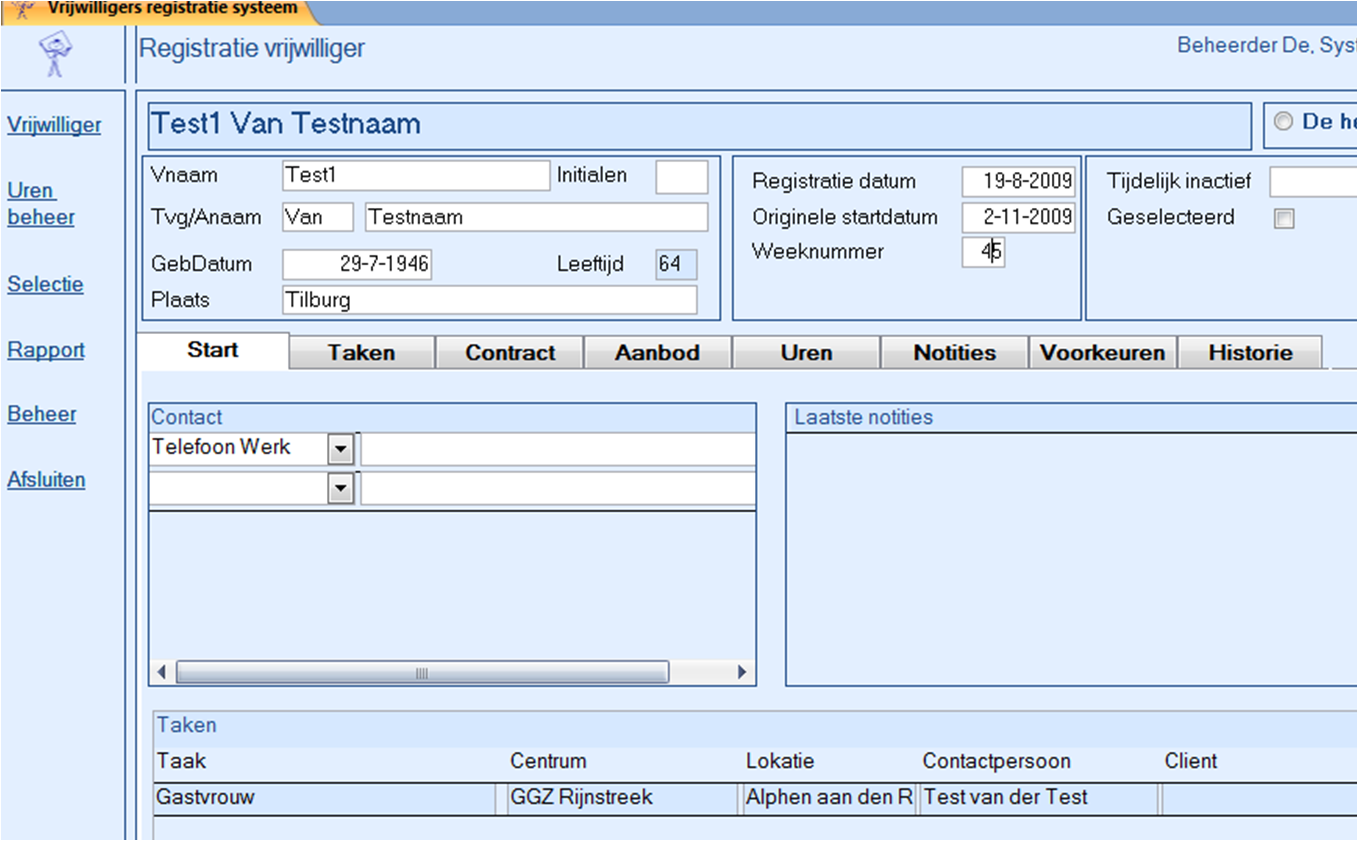Click the Contact list's right scroll arrow

pos(742,672)
